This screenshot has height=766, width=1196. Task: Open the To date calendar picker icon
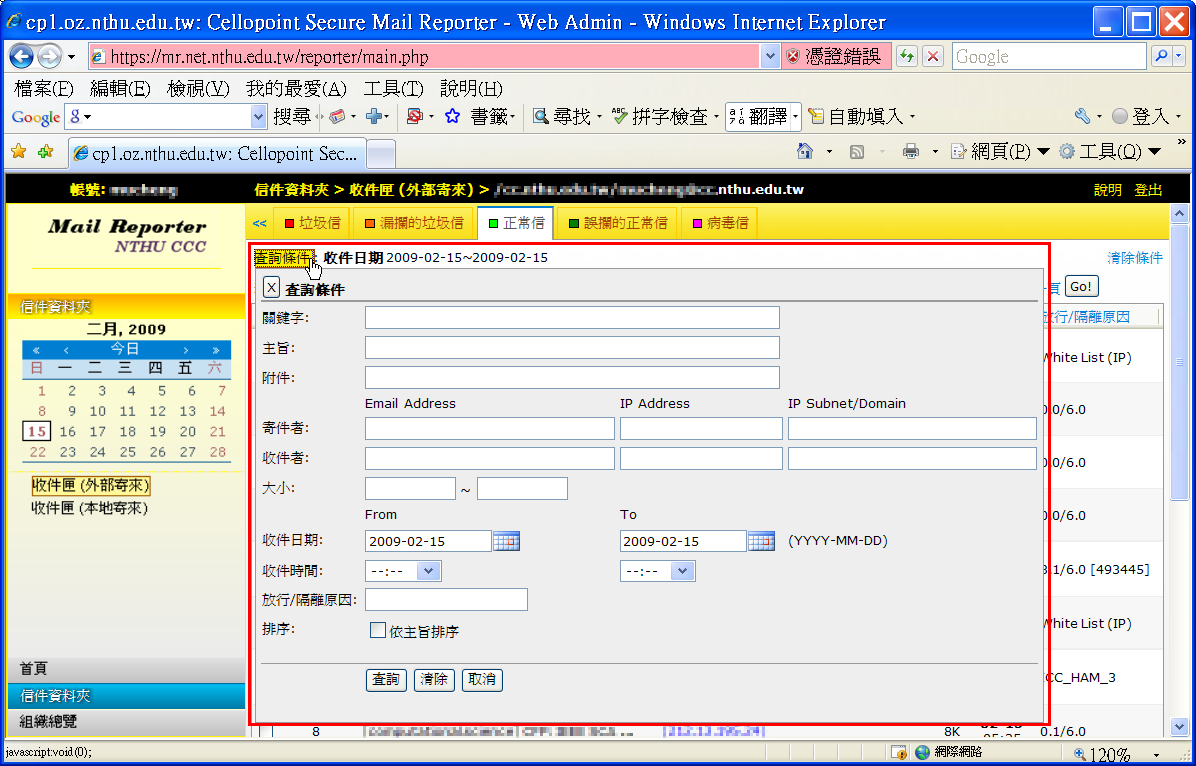[762, 541]
